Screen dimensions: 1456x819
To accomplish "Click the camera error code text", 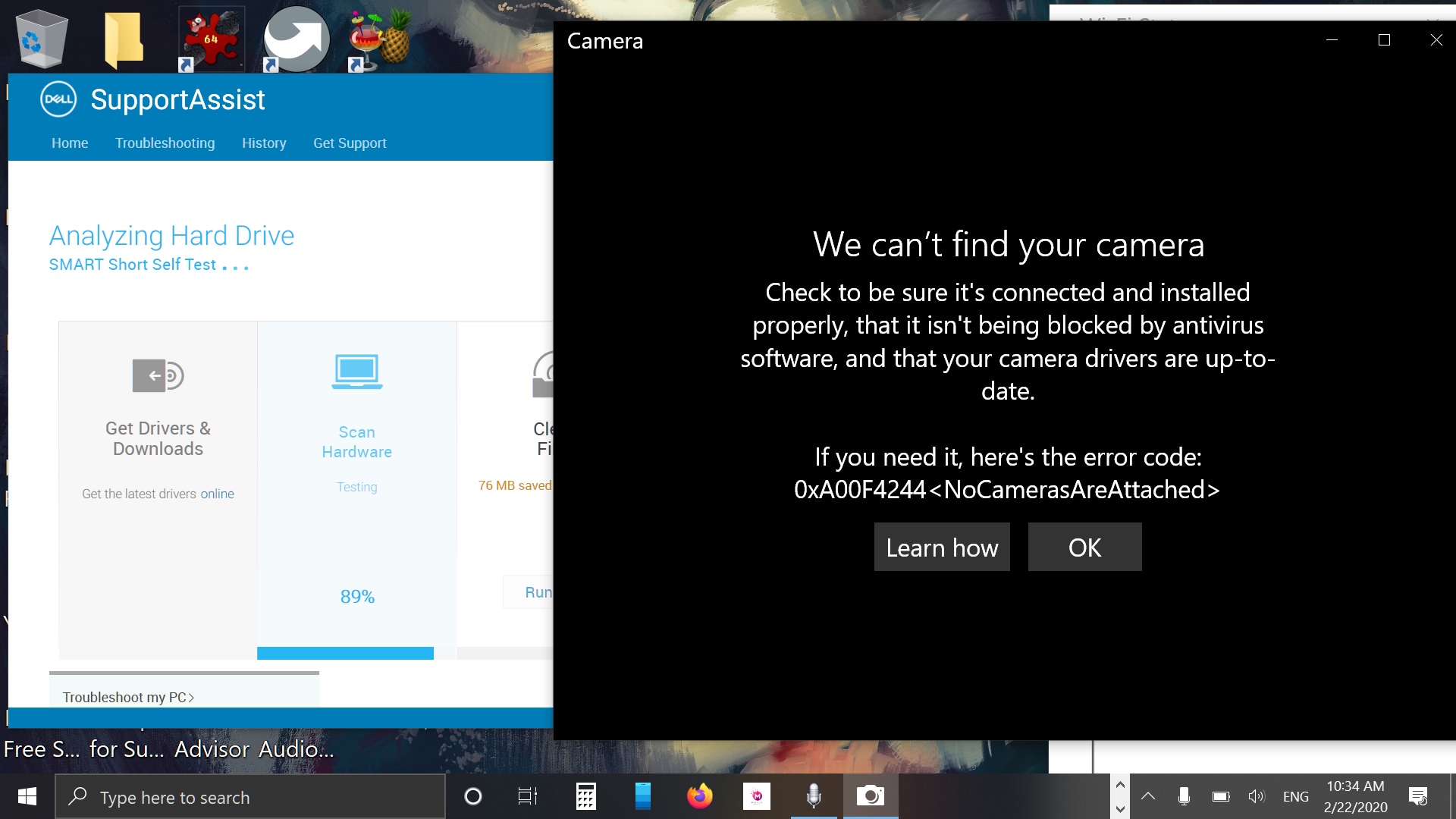I will click(1007, 490).
